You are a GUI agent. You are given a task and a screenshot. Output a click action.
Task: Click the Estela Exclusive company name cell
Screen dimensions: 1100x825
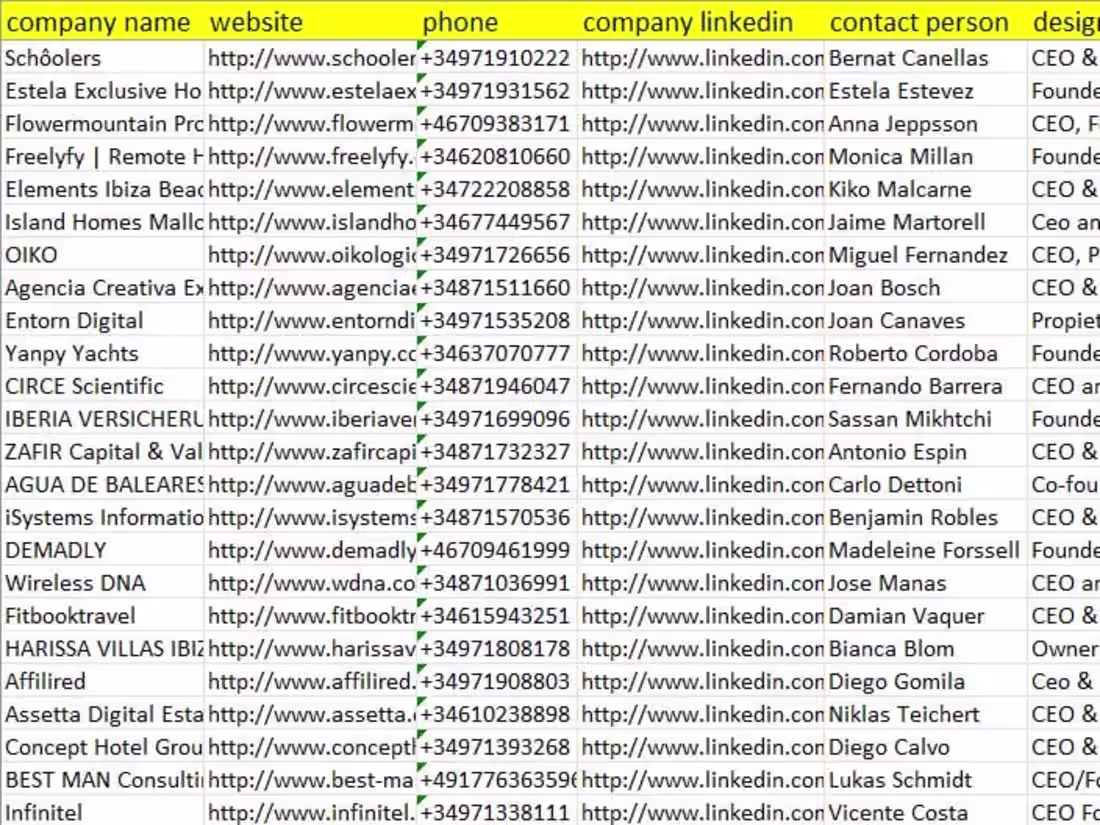tap(103, 90)
